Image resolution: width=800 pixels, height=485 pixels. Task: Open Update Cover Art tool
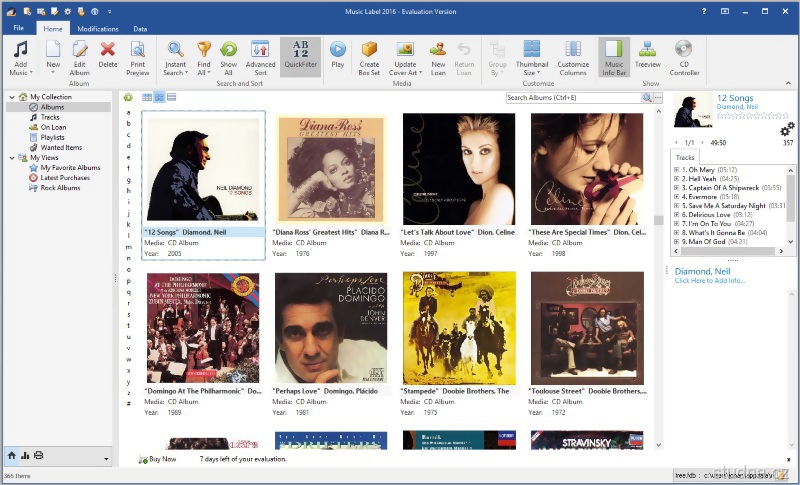click(405, 58)
